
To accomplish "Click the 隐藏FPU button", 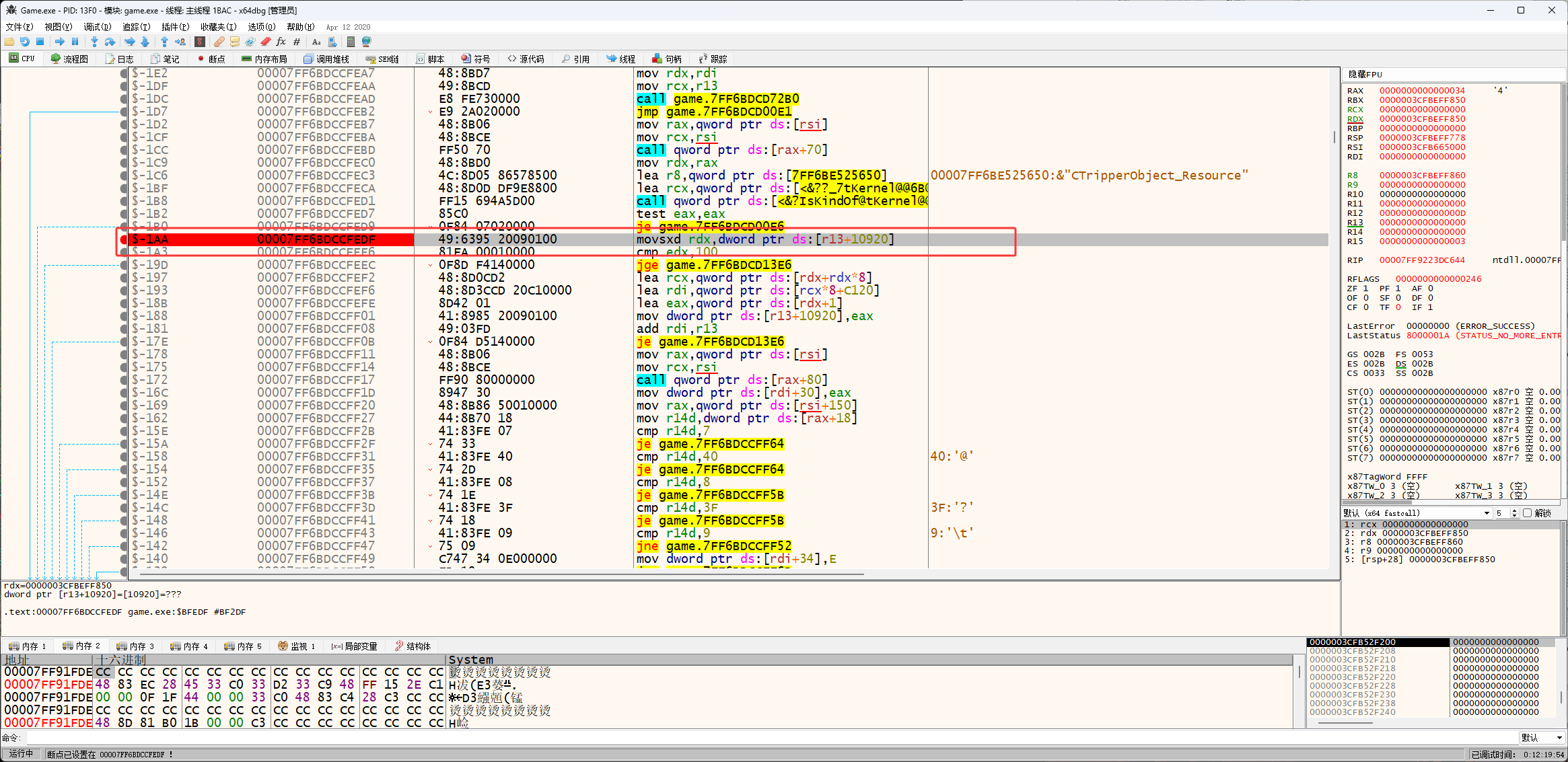I will [1365, 74].
